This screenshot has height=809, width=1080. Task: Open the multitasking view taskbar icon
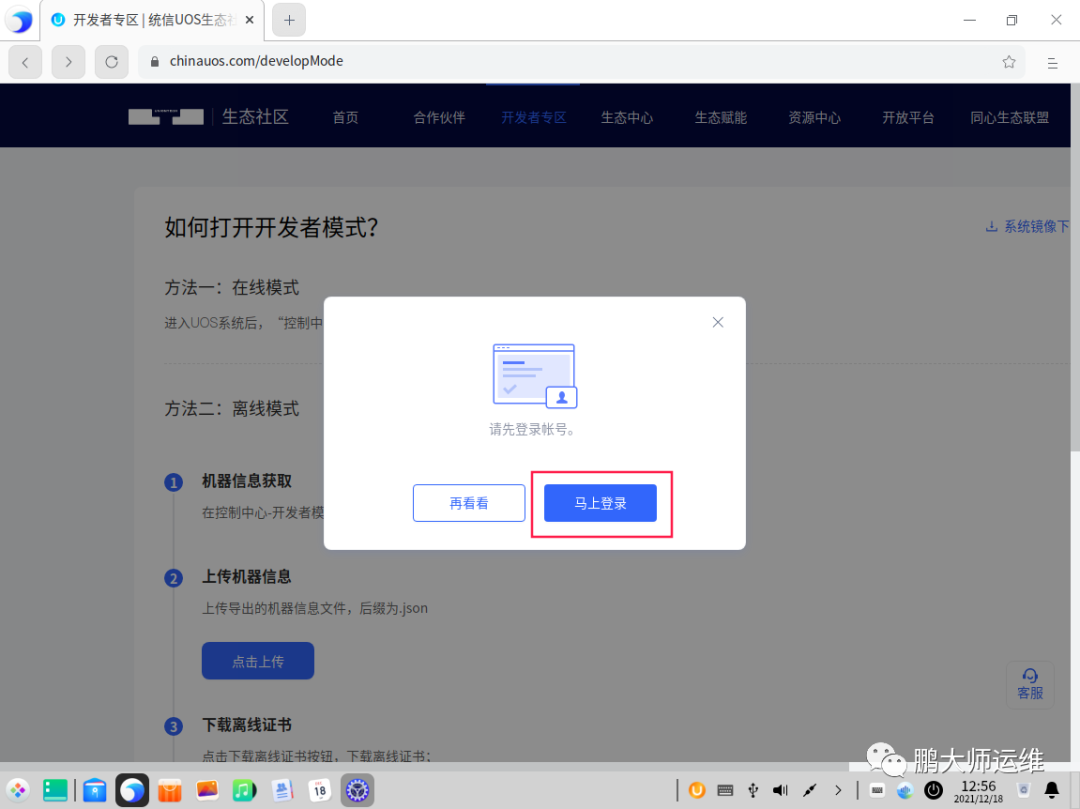pos(55,790)
